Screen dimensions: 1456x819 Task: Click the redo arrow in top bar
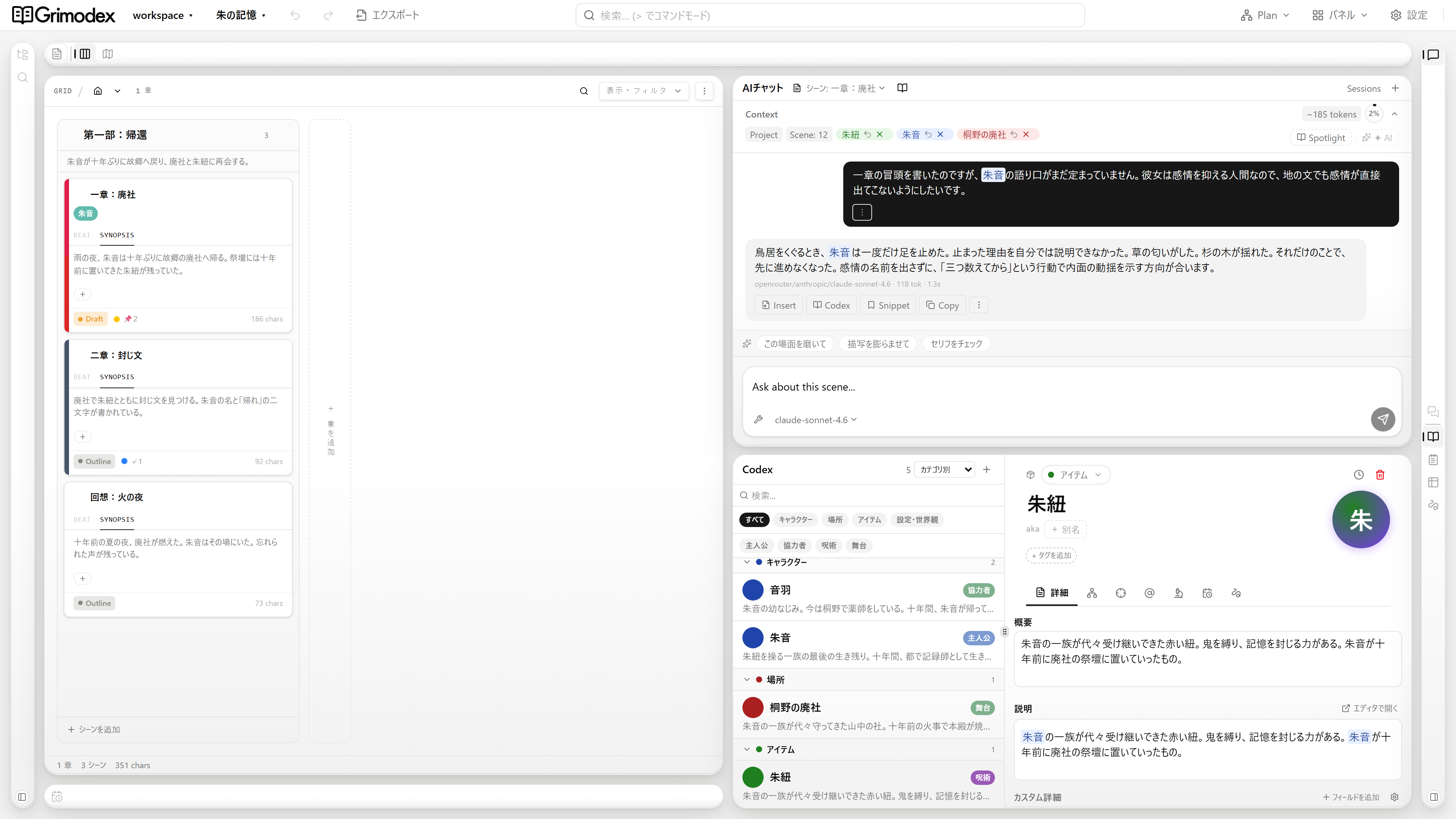click(328, 15)
